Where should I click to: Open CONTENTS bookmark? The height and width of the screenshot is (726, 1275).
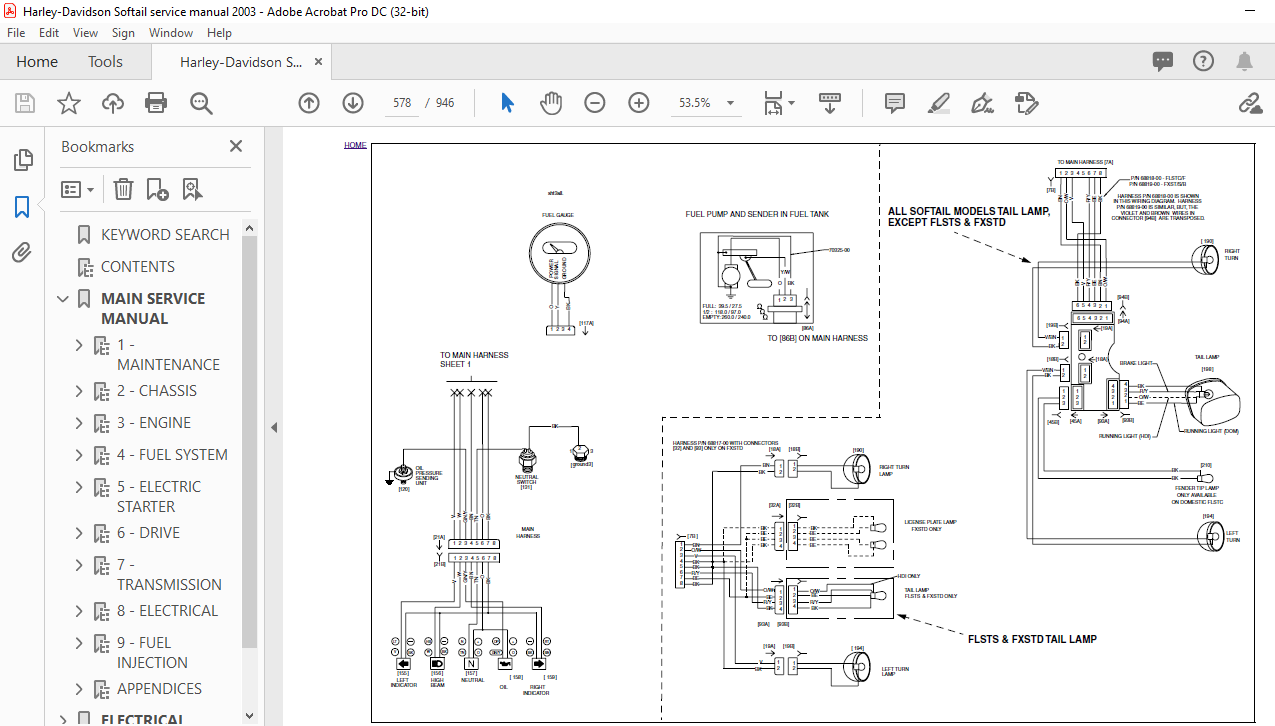pyautogui.click(x=138, y=267)
